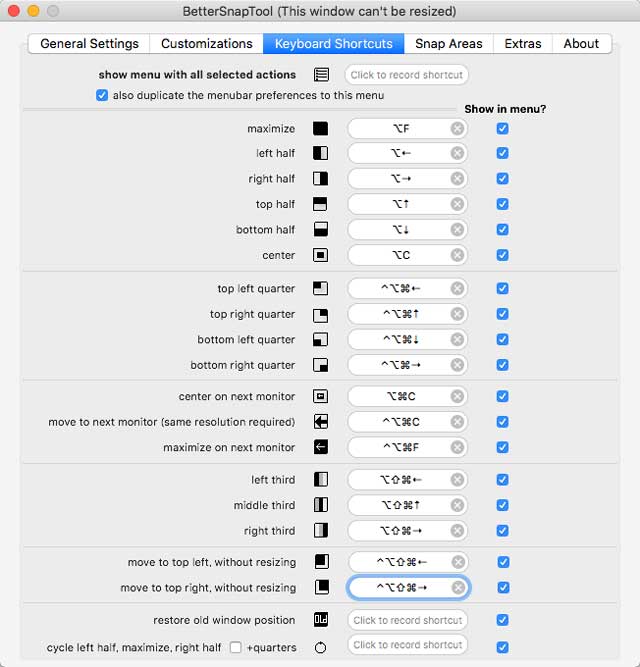
Task: Click the top half shortcut field
Action: [x=407, y=204]
